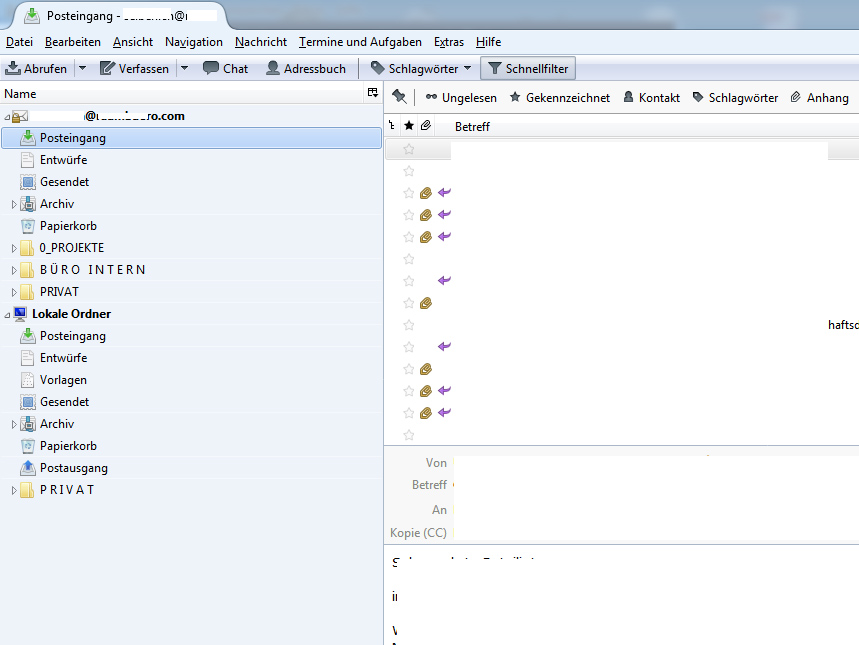This screenshot has width=859, height=645.
Task: Expand the 0_PROJEKTE folder
Action: tap(14, 248)
